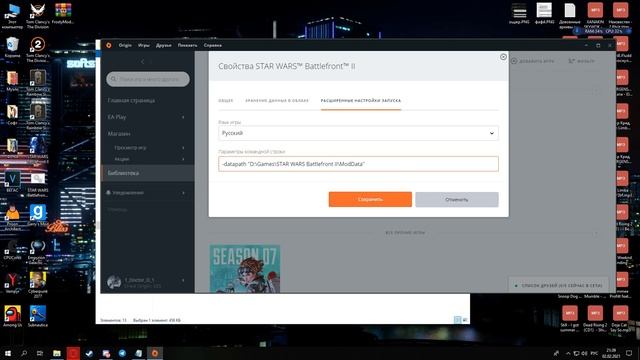Viewport: 640px width, 360px height.
Task: Click the back navigation arrow in Origin
Action: 142,61
